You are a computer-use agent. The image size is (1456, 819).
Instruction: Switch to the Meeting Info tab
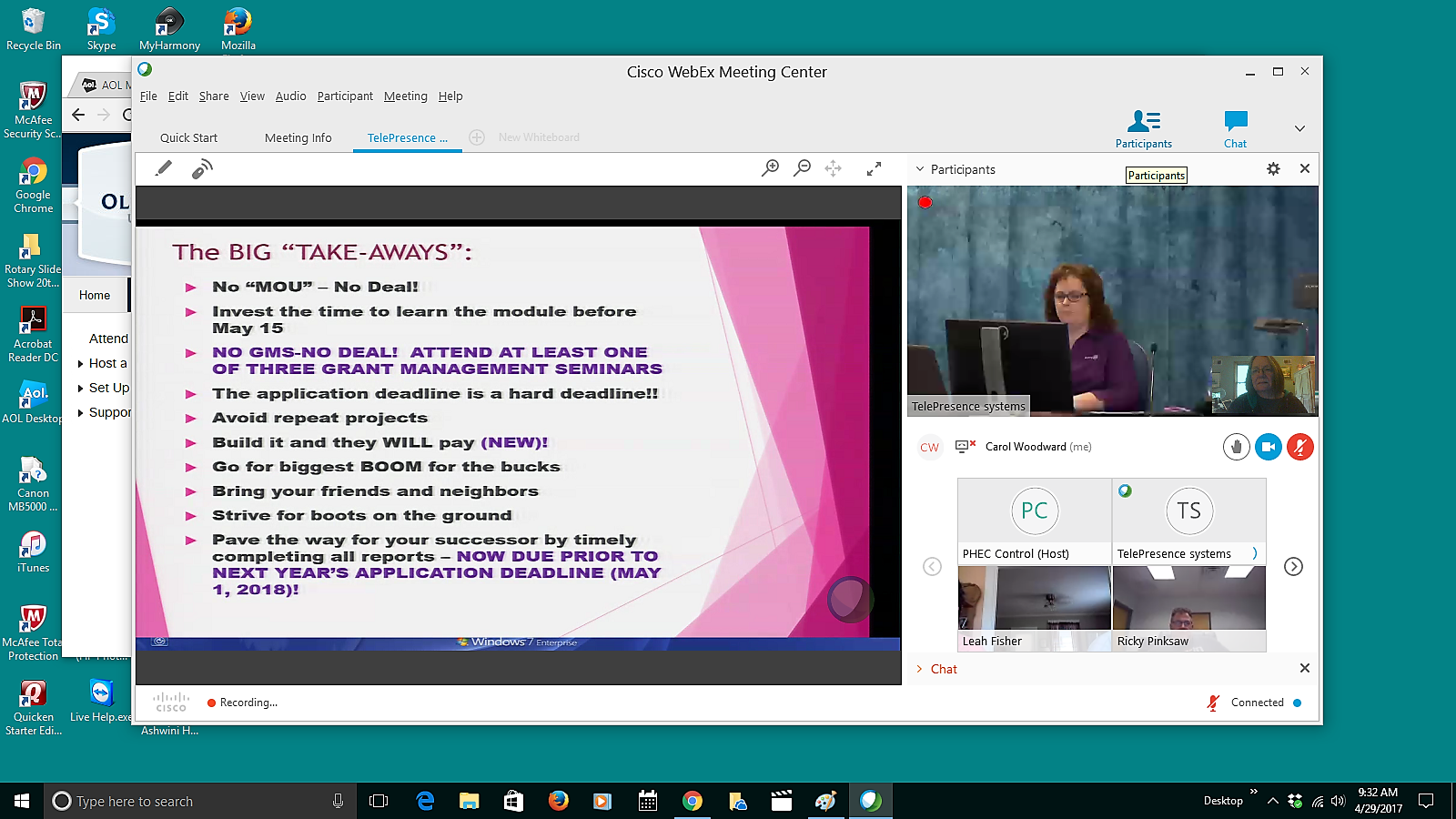pos(298,137)
